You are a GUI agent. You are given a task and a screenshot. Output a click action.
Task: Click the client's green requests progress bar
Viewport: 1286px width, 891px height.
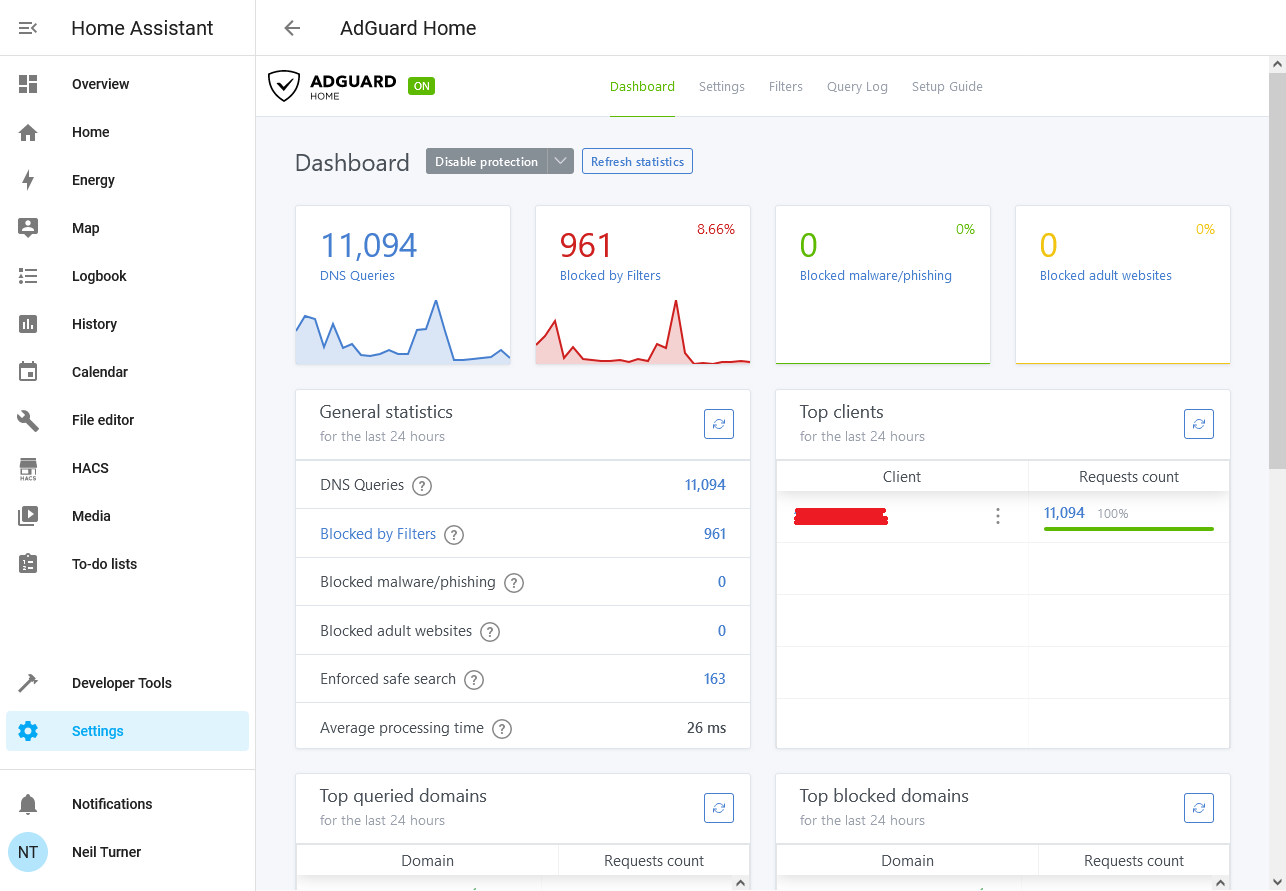click(1128, 529)
